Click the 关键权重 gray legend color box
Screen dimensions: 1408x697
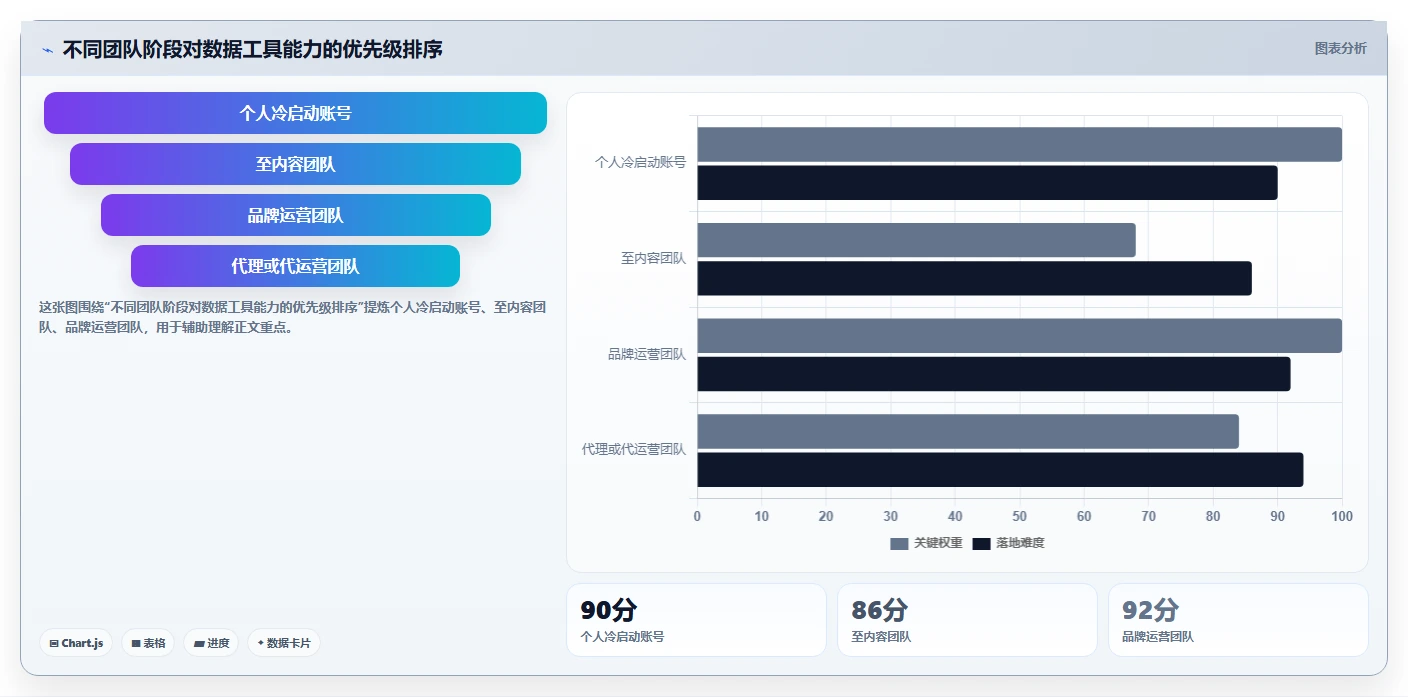899,544
